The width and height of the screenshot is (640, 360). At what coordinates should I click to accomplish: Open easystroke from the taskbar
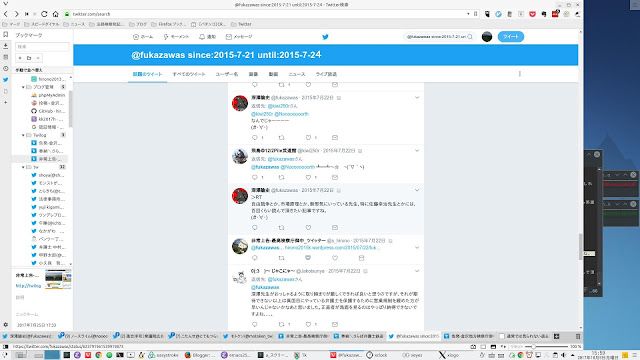164,355
